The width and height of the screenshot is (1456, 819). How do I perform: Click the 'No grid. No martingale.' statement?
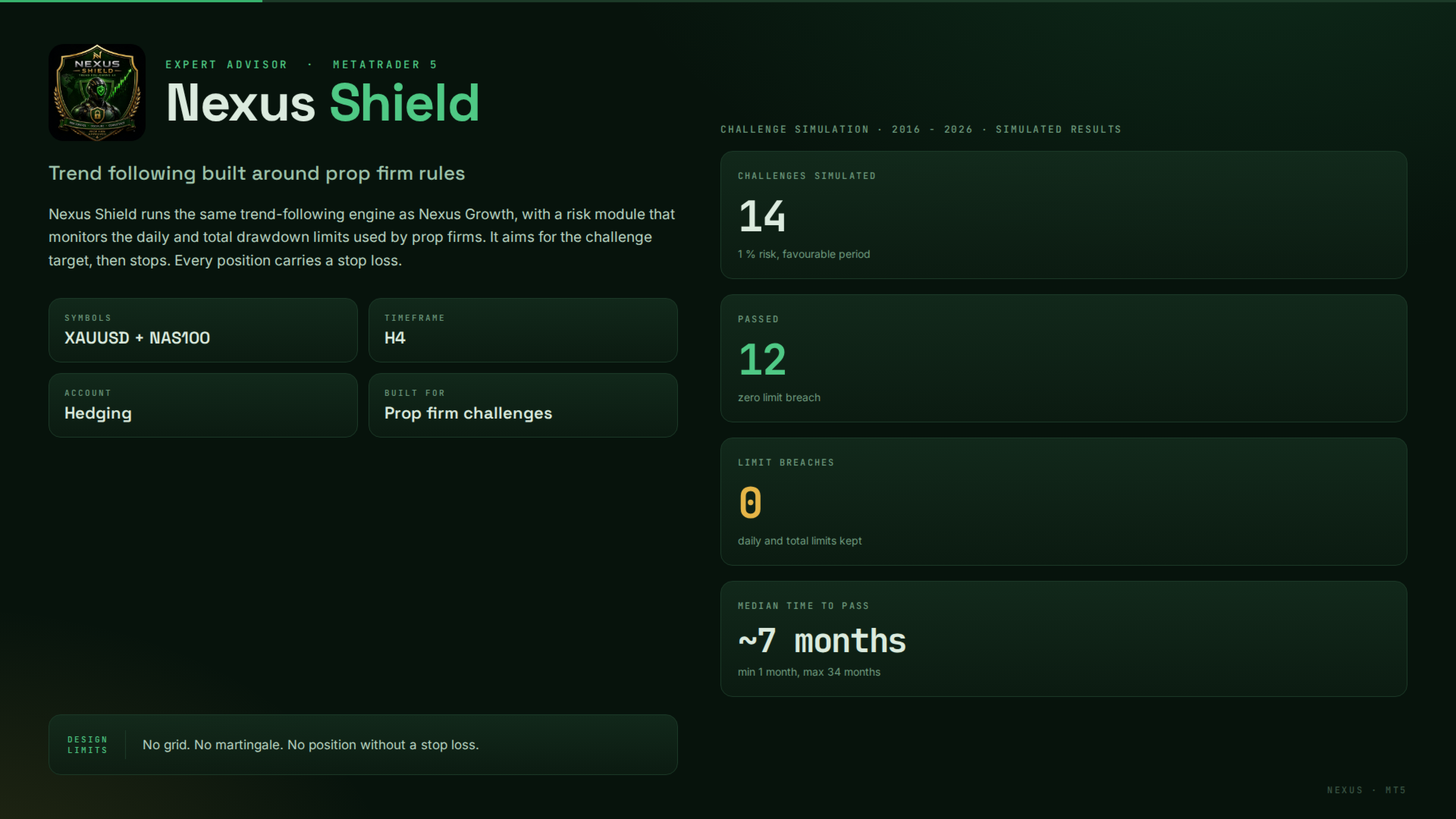click(x=311, y=745)
